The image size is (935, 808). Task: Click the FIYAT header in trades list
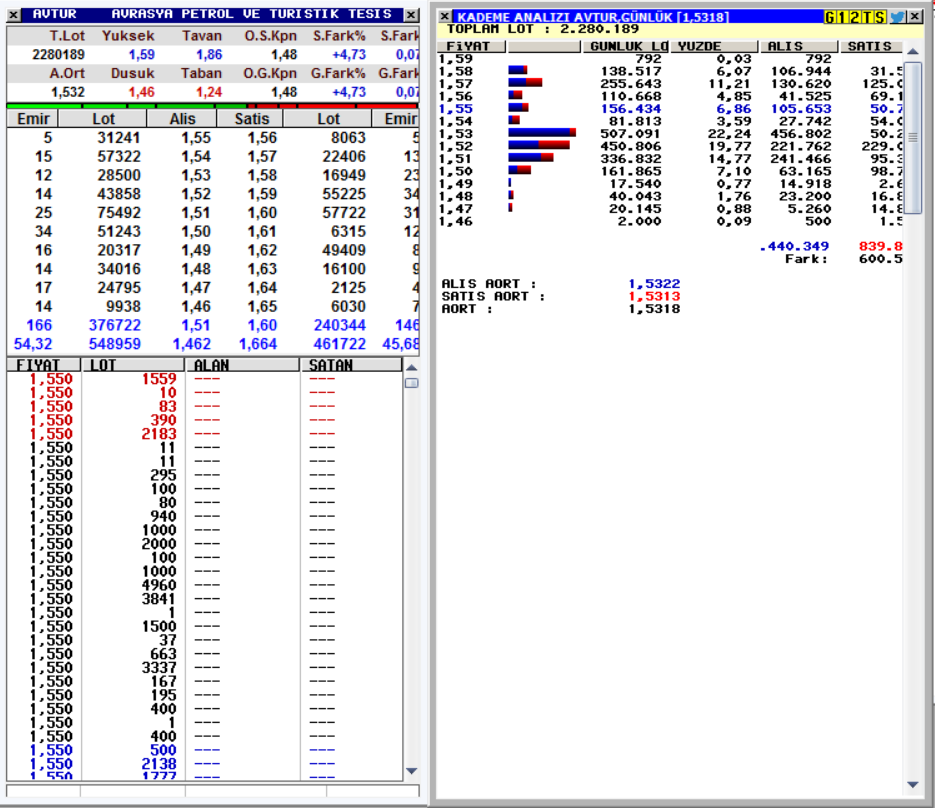pos(44,365)
